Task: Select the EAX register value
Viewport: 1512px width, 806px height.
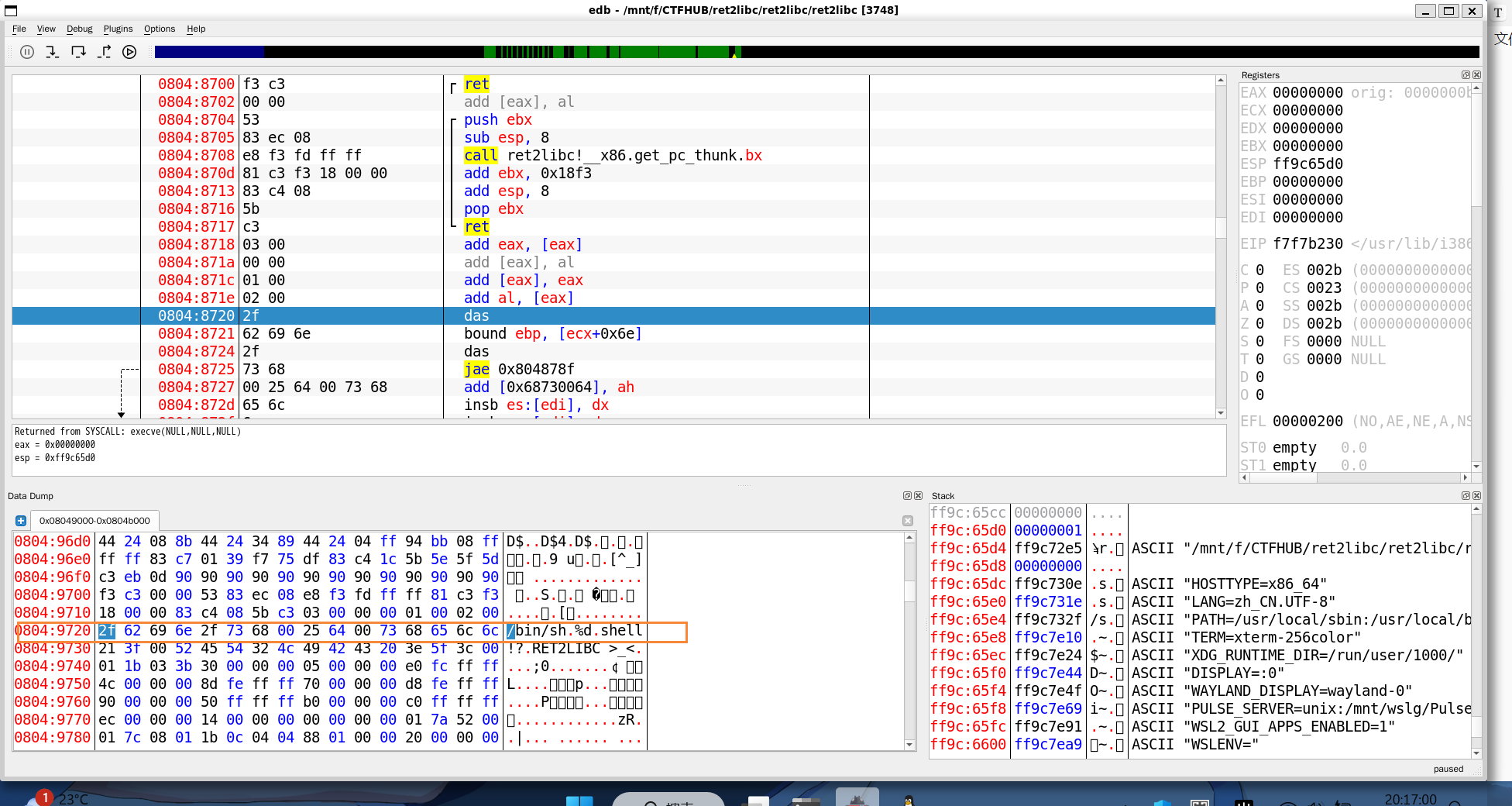Action: (1308, 92)
